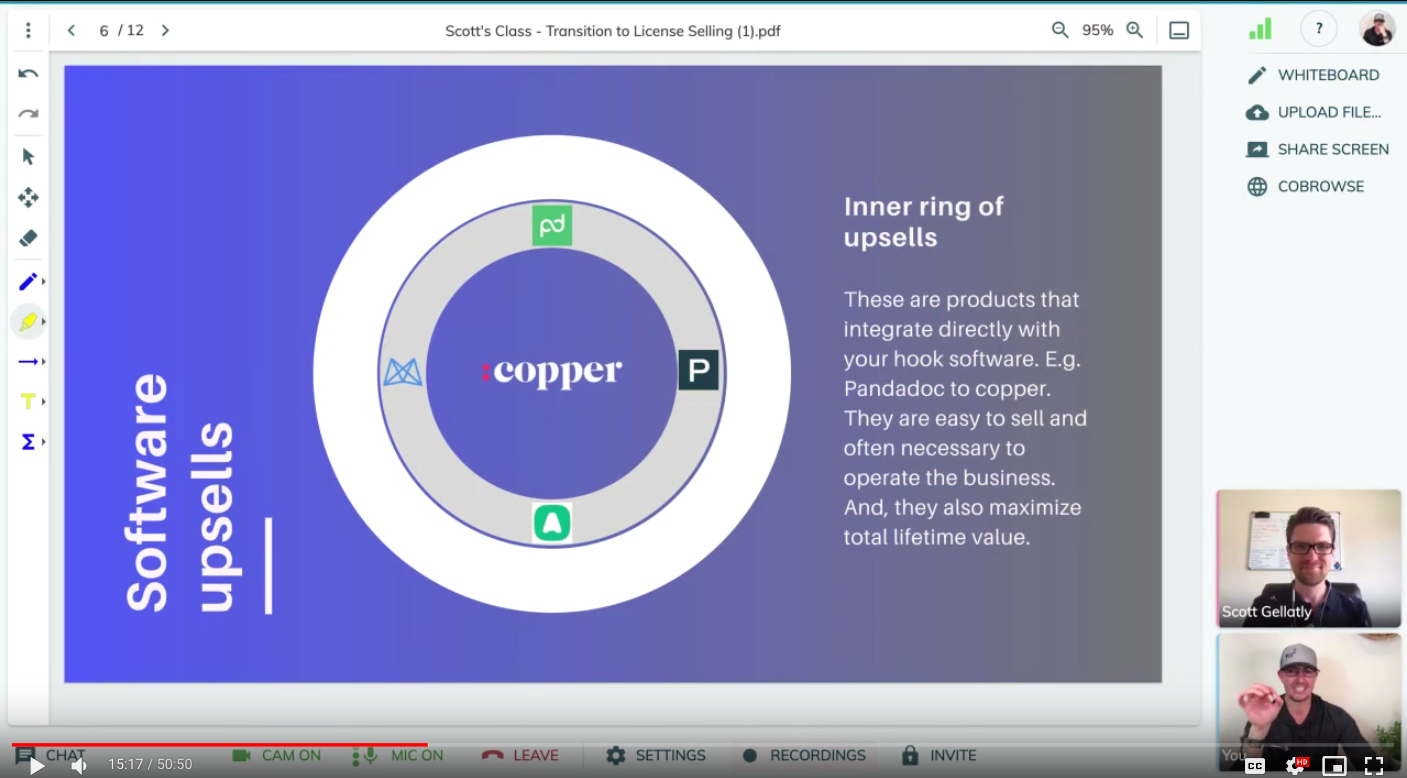Open the Whiteboard option

(1313, 75)
